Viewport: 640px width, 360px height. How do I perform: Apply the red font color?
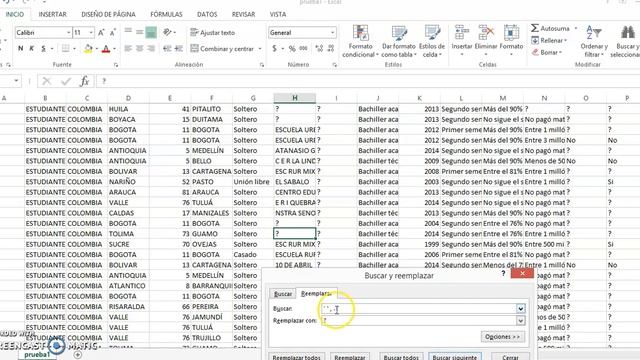tap(106, 49)
